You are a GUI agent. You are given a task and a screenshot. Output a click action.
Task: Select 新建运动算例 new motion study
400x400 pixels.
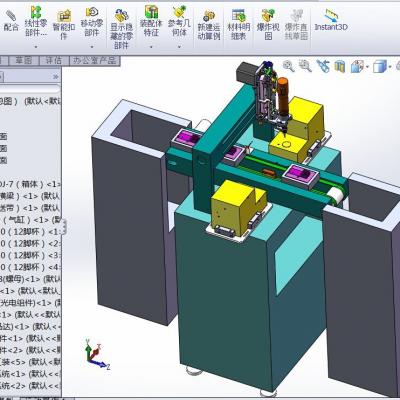pos(209,26)
